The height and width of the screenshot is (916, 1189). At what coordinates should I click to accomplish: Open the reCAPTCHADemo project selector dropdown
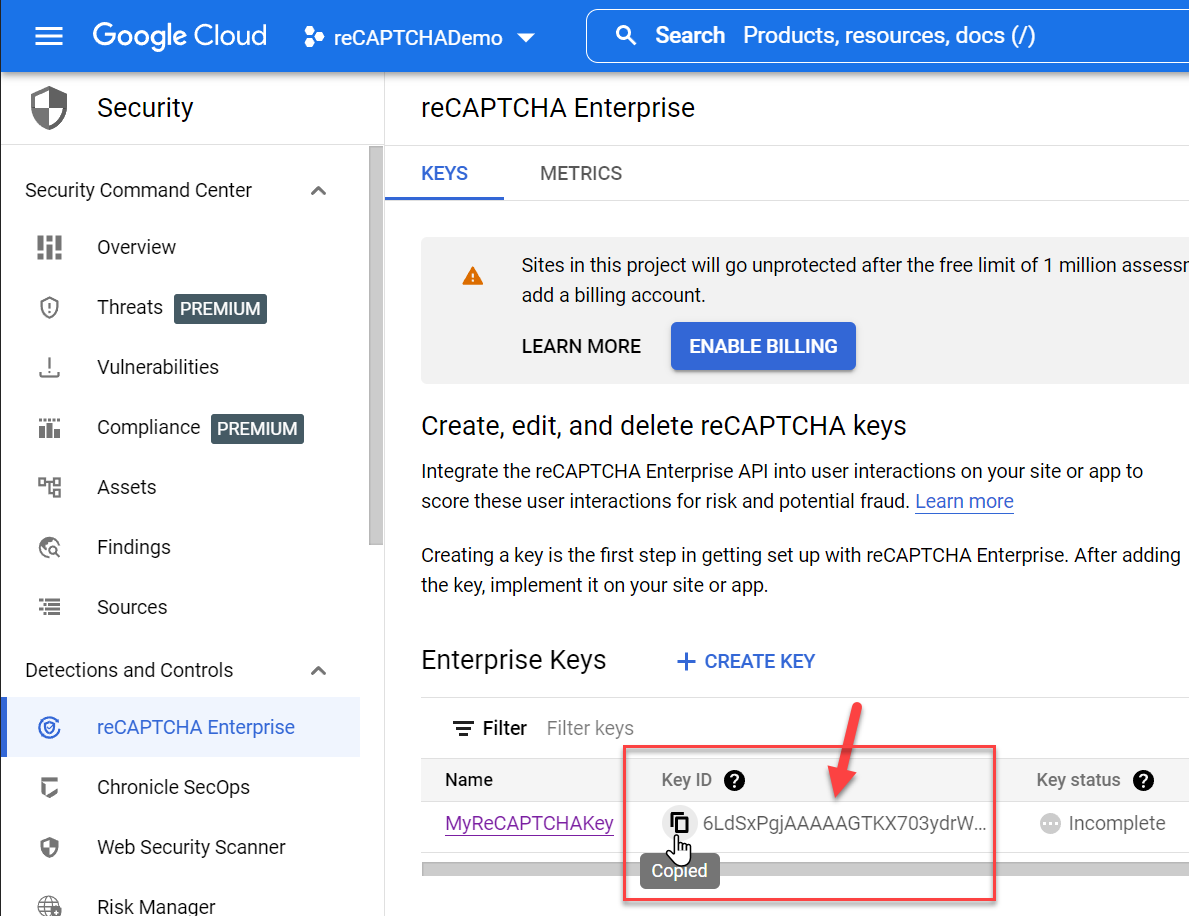coord(419,37)
